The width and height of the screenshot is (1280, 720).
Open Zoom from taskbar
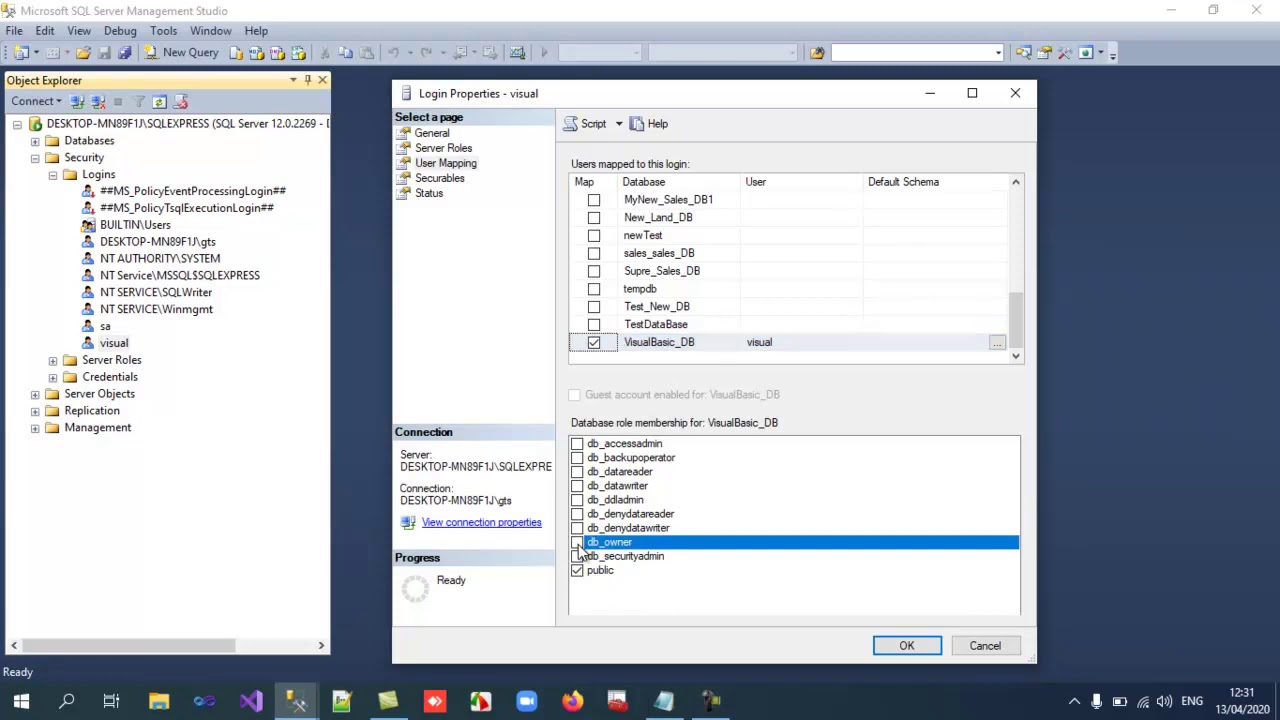coord(527,700)
